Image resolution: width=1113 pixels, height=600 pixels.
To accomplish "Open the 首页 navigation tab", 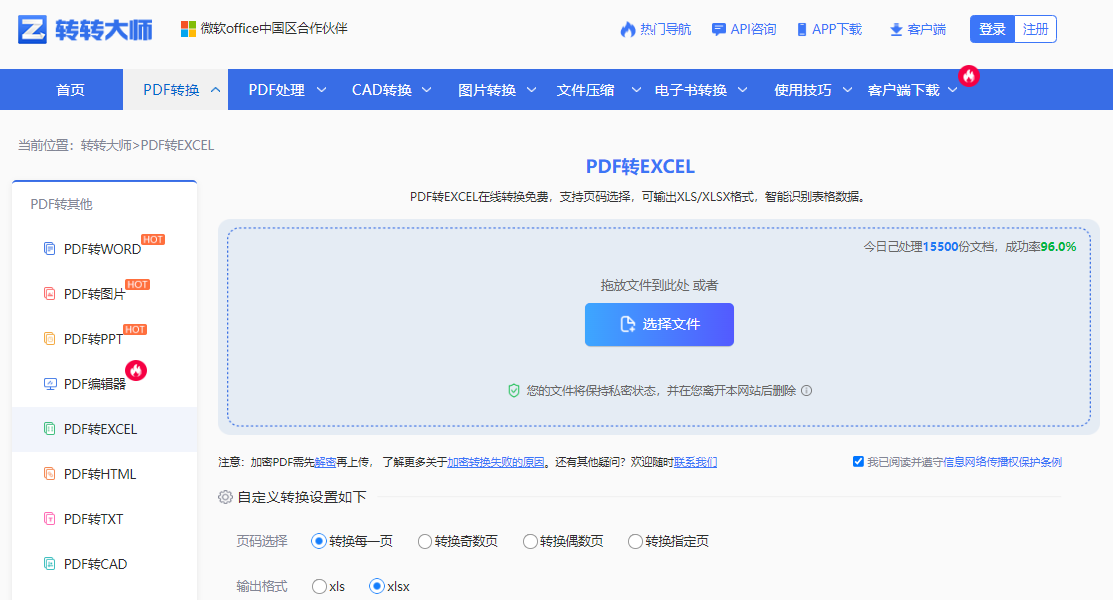I will pyautogui.click(x=70, y=90).
